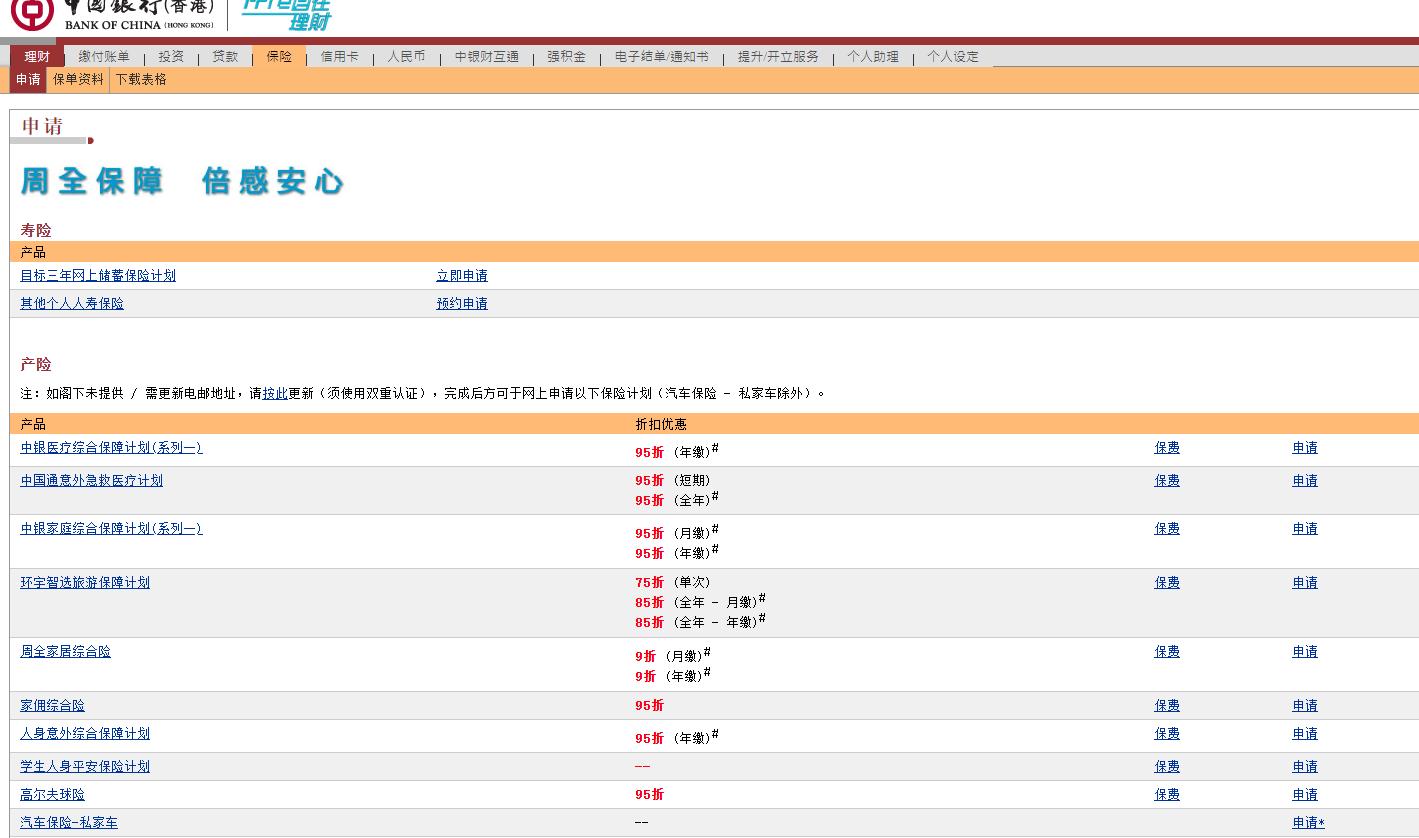Viewport: 1419px width, 838px height.
Task: Open the 信用卡 tab
Action: click(x=339, y=57)
